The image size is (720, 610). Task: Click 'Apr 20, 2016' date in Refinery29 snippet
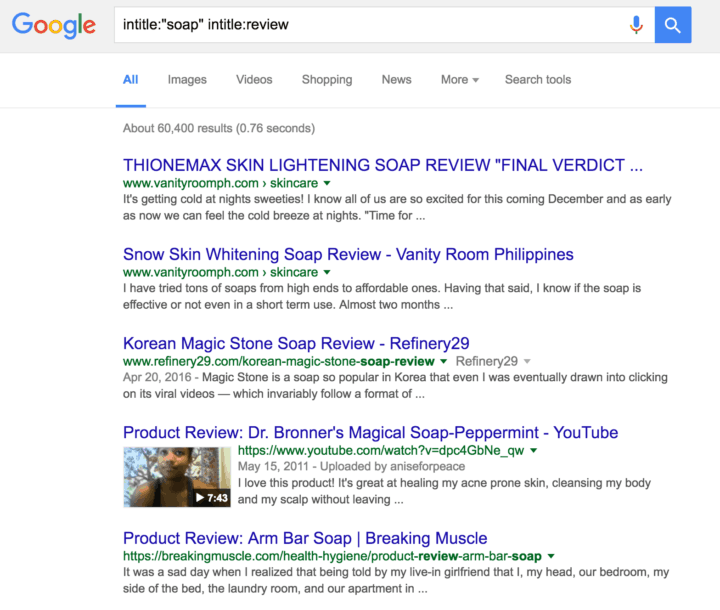pos(157,378)
